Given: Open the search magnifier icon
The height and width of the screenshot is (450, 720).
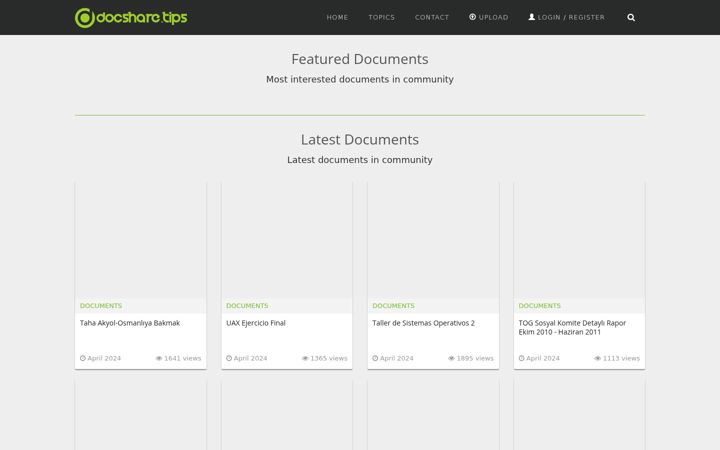Looking at the screenshot, I should pyautogui.click(x=631, y=17).
